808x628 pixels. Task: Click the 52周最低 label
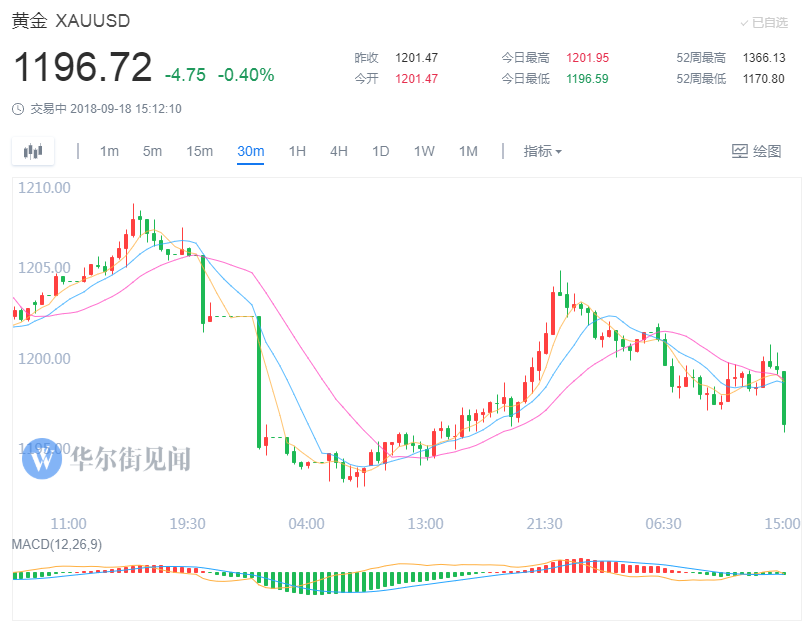[x=701, y=79]
